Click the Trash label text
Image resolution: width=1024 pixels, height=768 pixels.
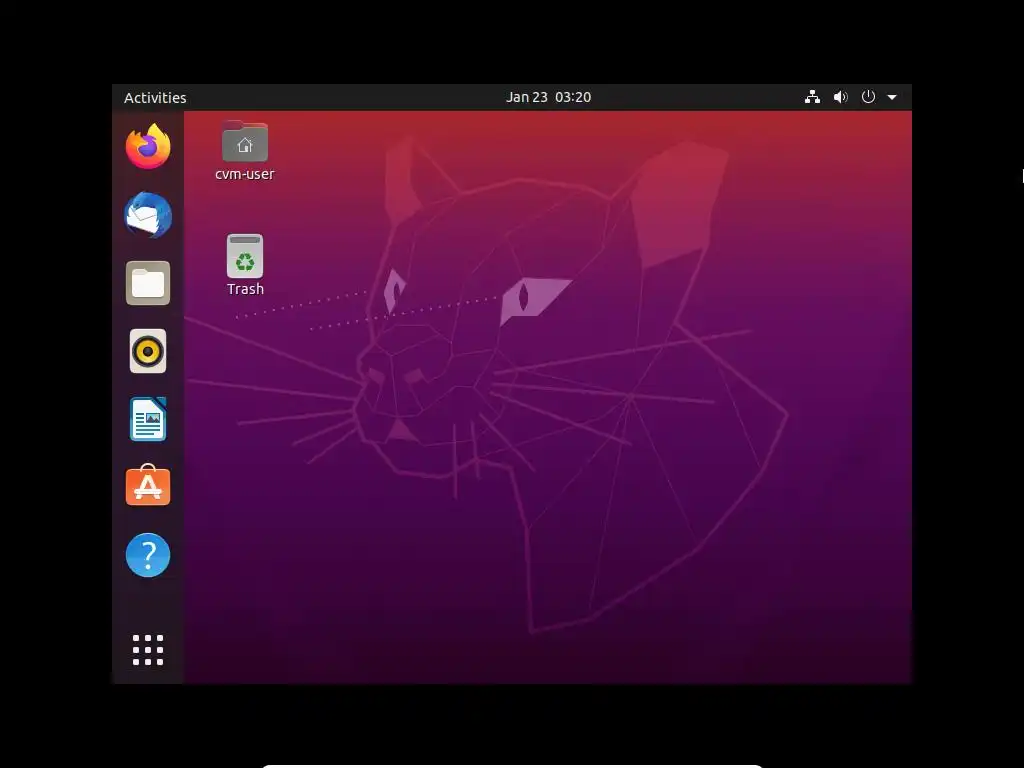click(x=246, y=289)
